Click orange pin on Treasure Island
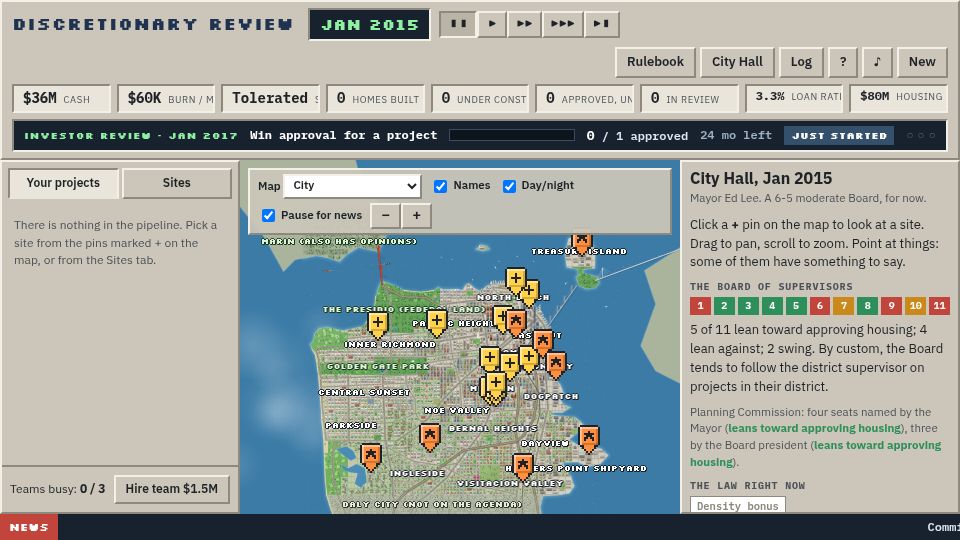 coord(582,241)
